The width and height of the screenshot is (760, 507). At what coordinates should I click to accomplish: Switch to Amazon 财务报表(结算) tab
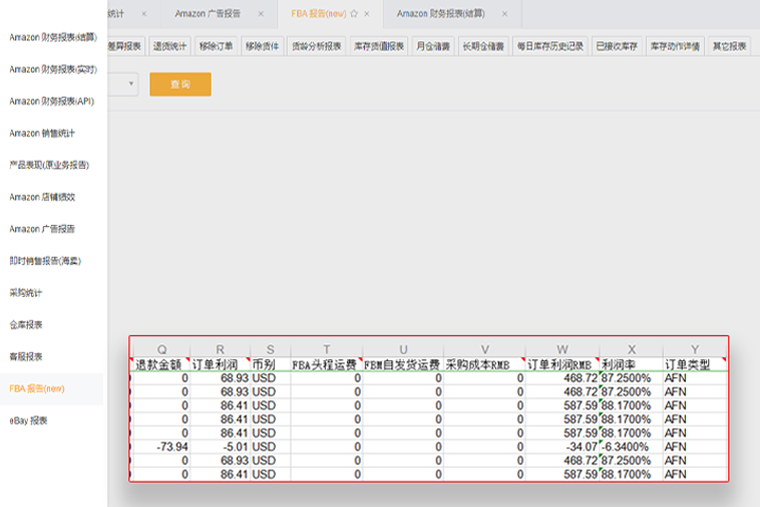pos(442,14)
